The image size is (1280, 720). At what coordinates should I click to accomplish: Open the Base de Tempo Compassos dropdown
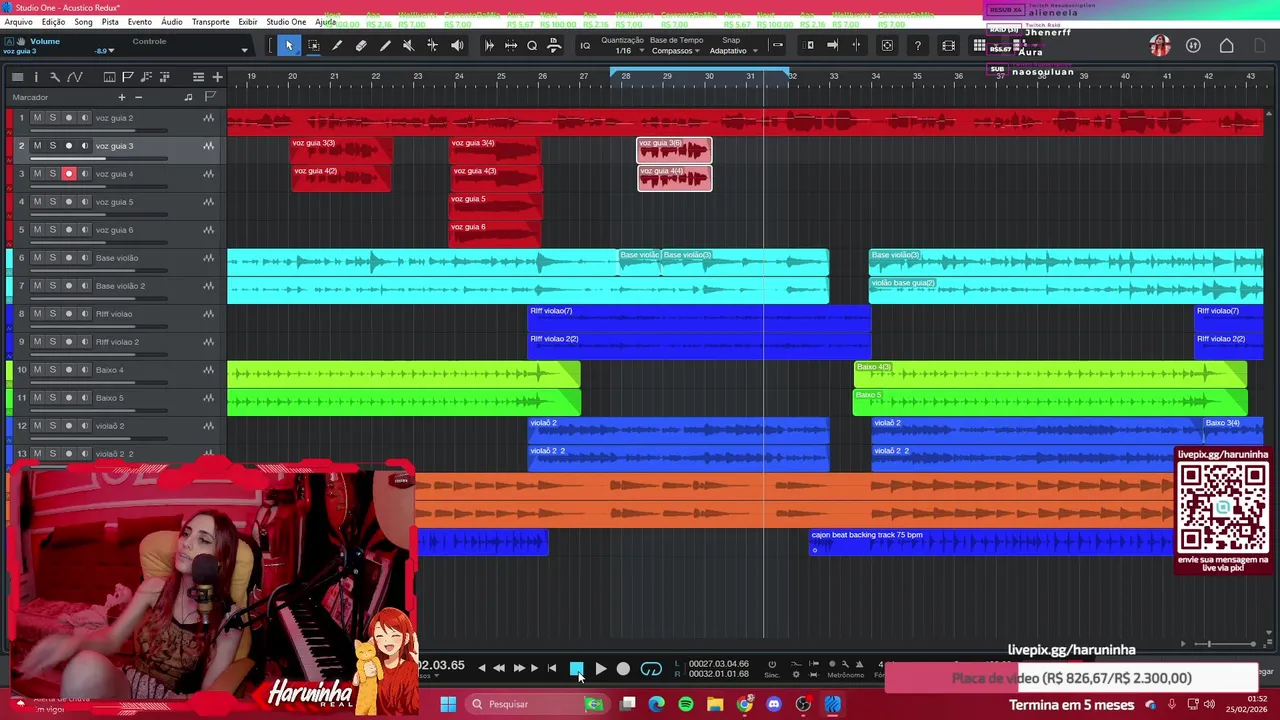pos(677,51)
